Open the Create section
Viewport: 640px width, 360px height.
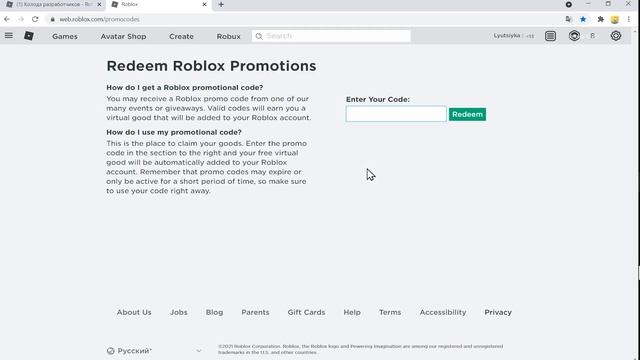(181, 36)
